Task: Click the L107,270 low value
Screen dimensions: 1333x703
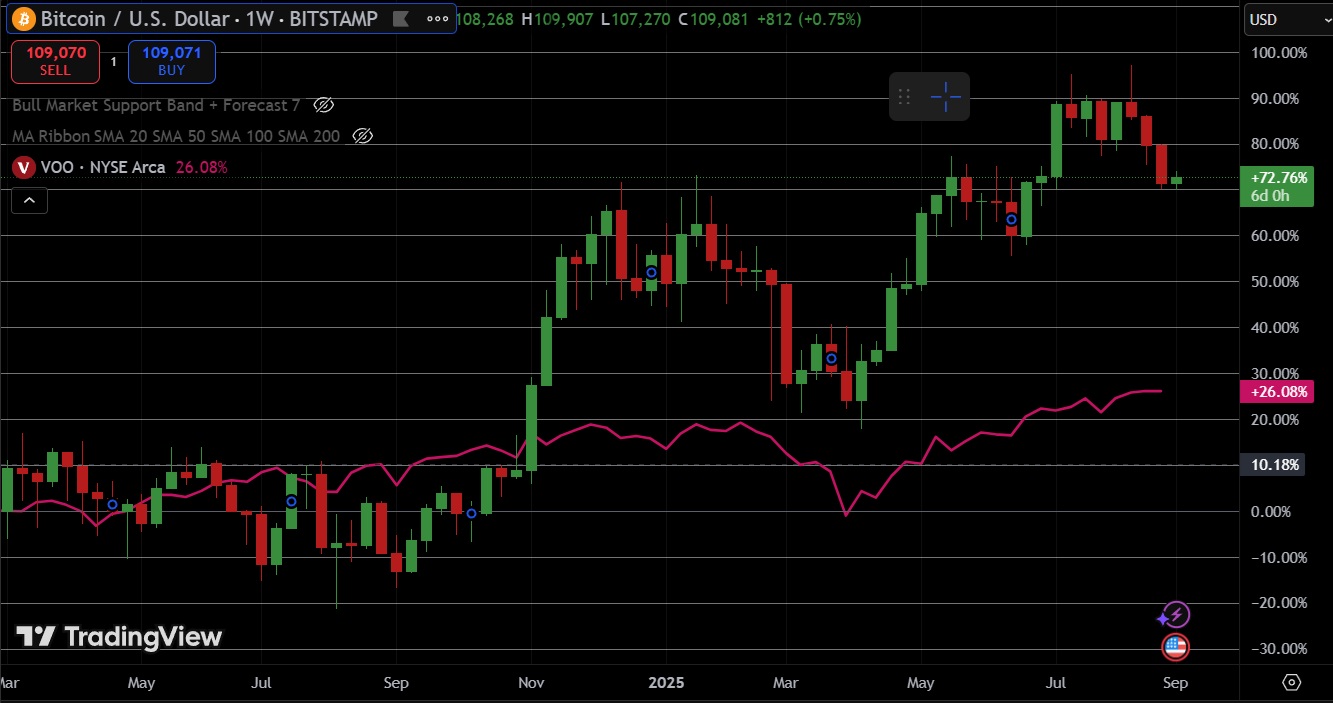Action: click(636, 19)
